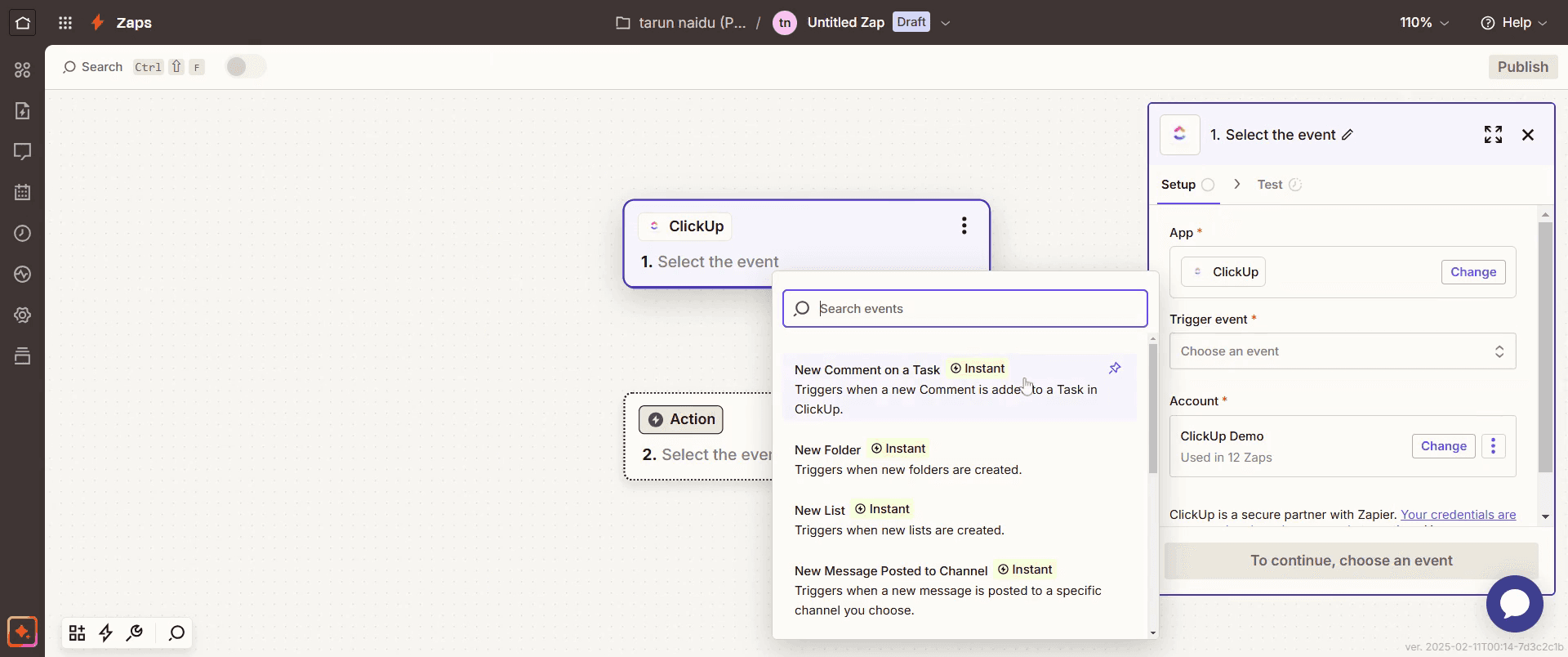Open the apps grid menu
Image resolution: width=1568 pixels, height=657 pixels.
65,23
